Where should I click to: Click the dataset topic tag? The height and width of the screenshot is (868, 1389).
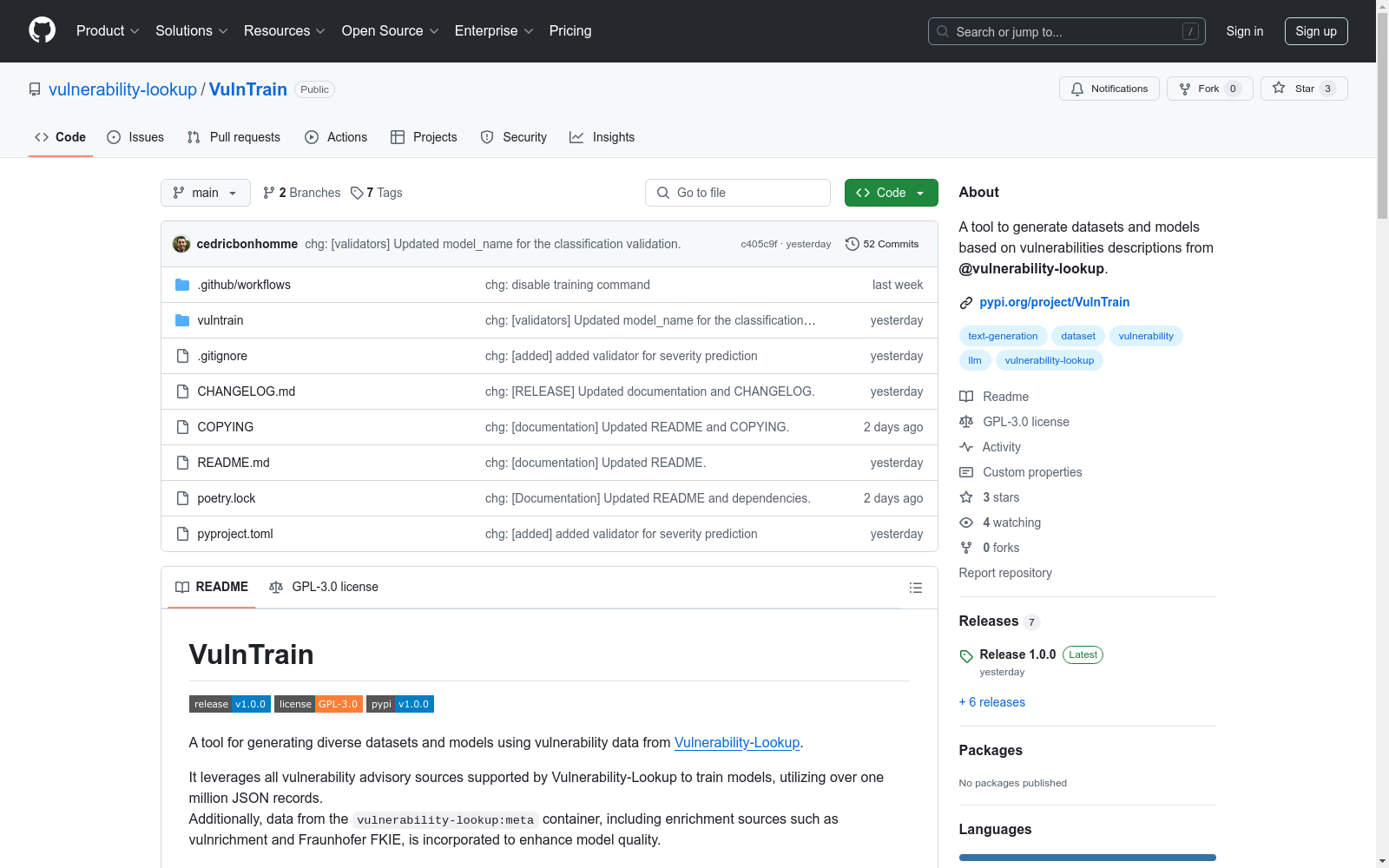1078,336
